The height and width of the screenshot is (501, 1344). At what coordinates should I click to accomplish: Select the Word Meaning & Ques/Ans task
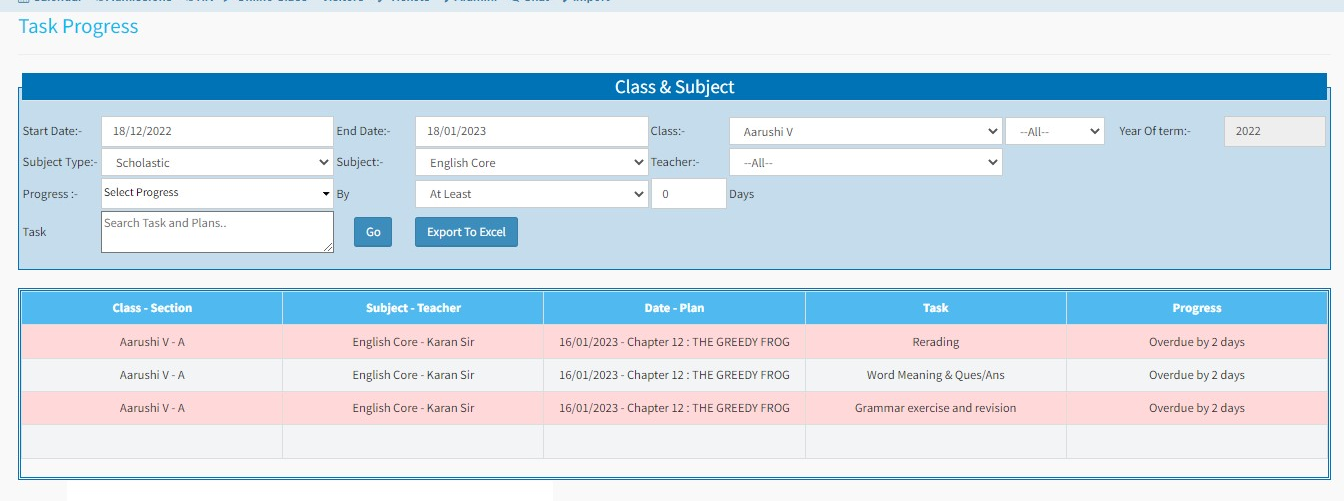coord(935,375)
